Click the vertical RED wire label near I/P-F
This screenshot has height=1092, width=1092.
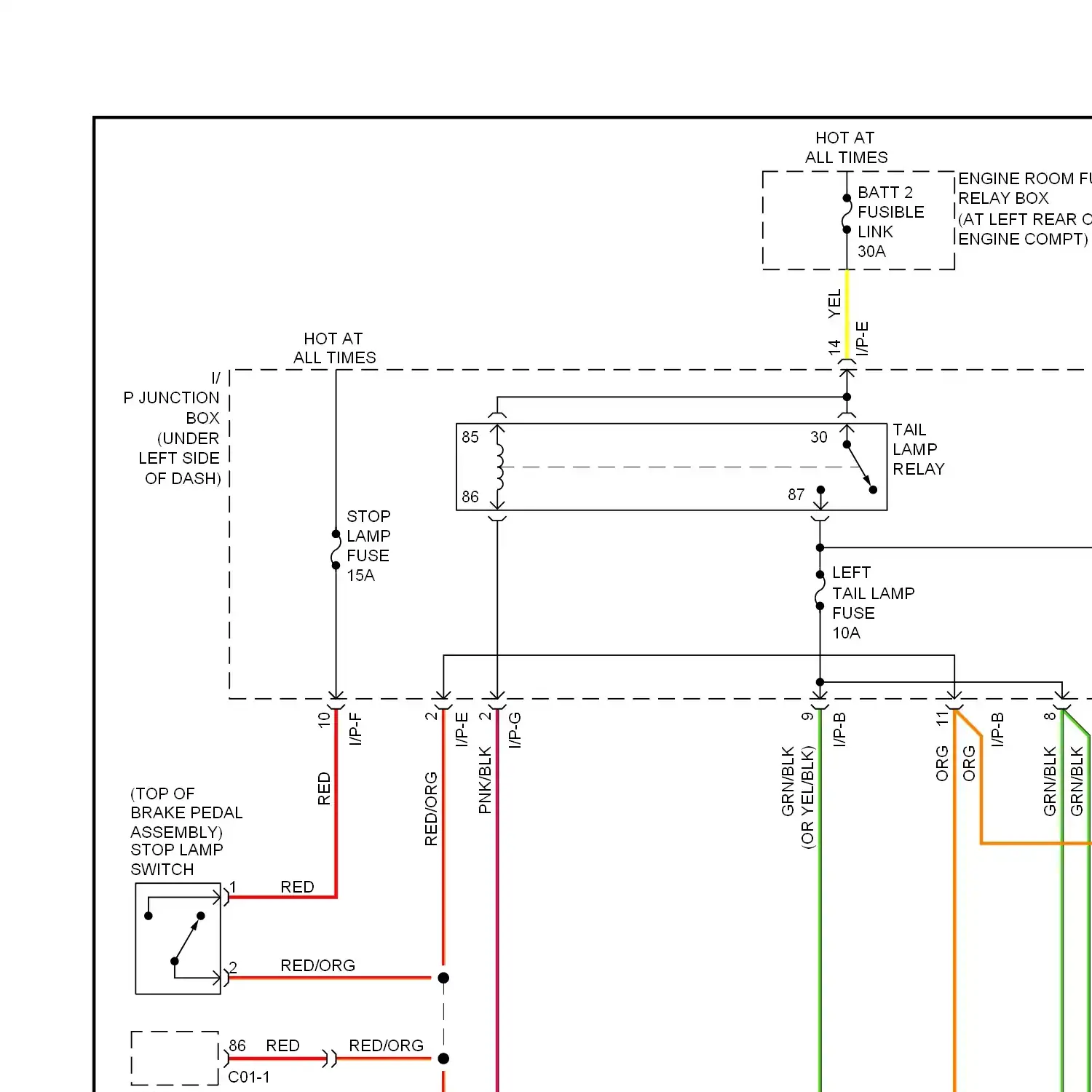pyautogui.click(x=324, y=788)
